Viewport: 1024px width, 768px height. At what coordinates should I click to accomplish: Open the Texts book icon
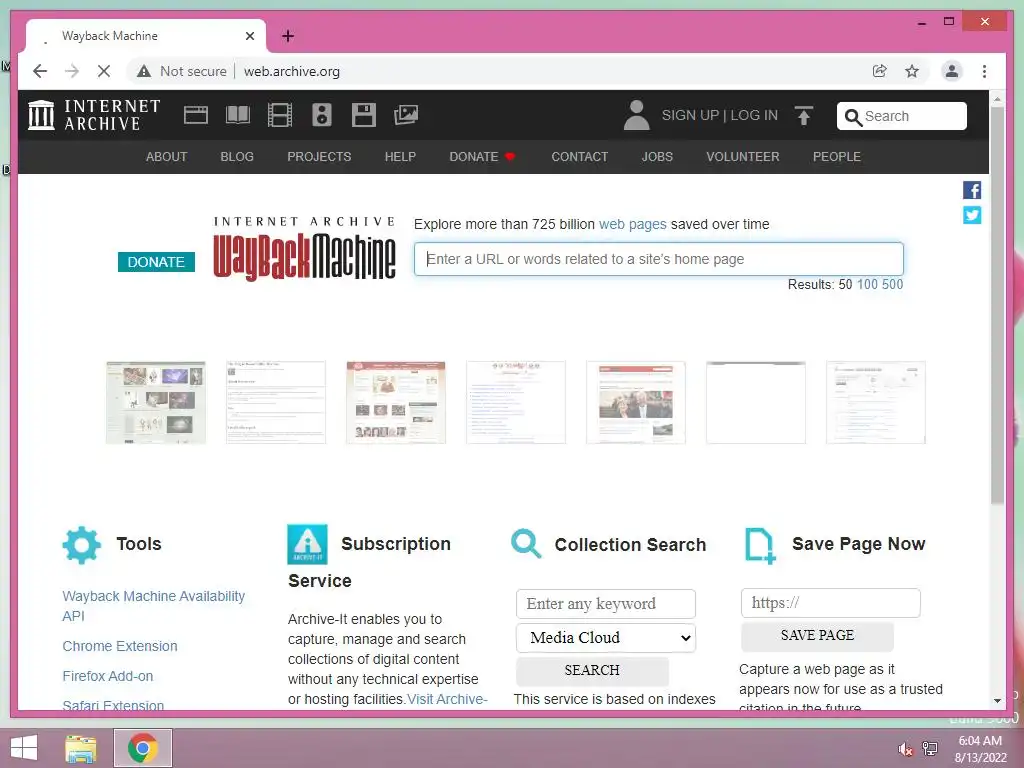click(x=238, y=115)
